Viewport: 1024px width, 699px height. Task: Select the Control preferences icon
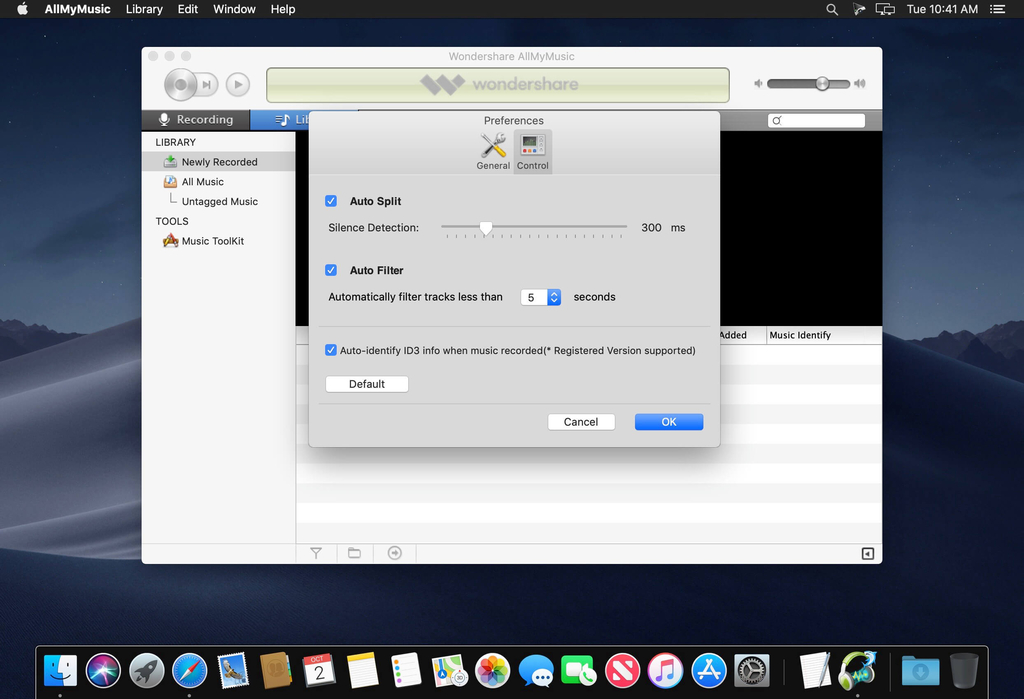coord(532,150)
